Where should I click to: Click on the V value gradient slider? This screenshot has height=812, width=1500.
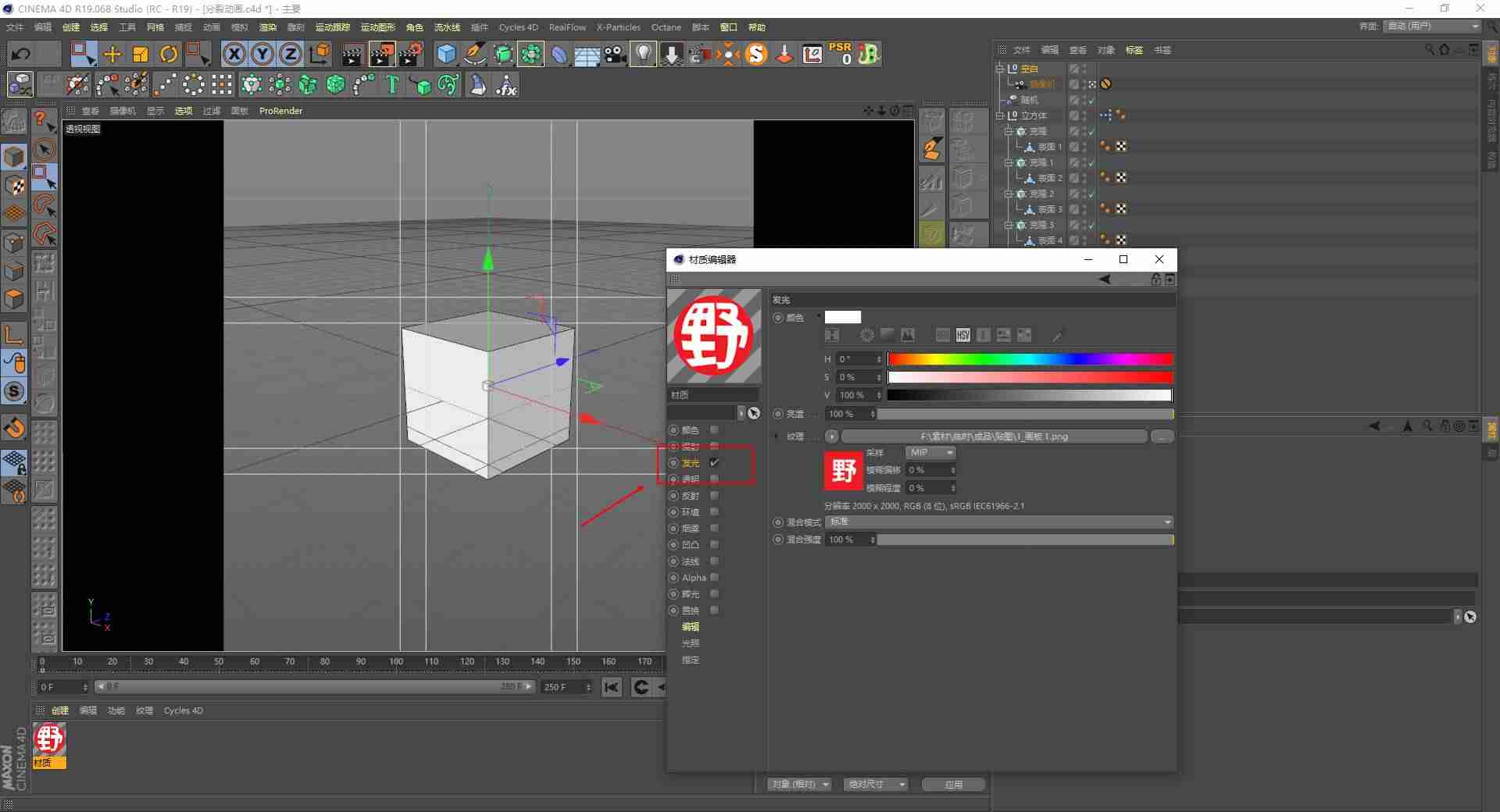1030,395
